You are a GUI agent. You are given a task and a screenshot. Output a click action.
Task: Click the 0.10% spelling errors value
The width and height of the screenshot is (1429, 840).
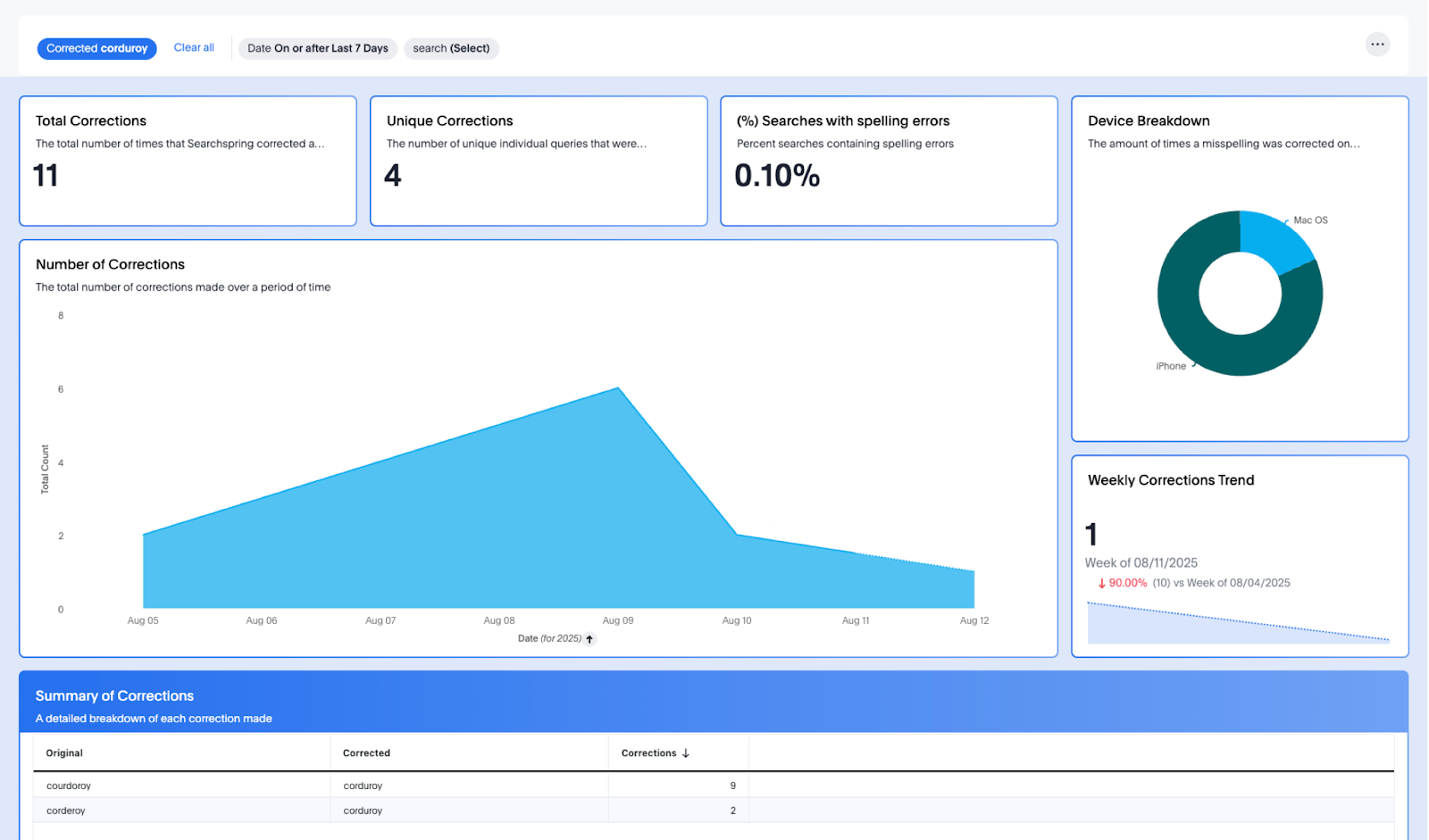click(x=777, y=176)
